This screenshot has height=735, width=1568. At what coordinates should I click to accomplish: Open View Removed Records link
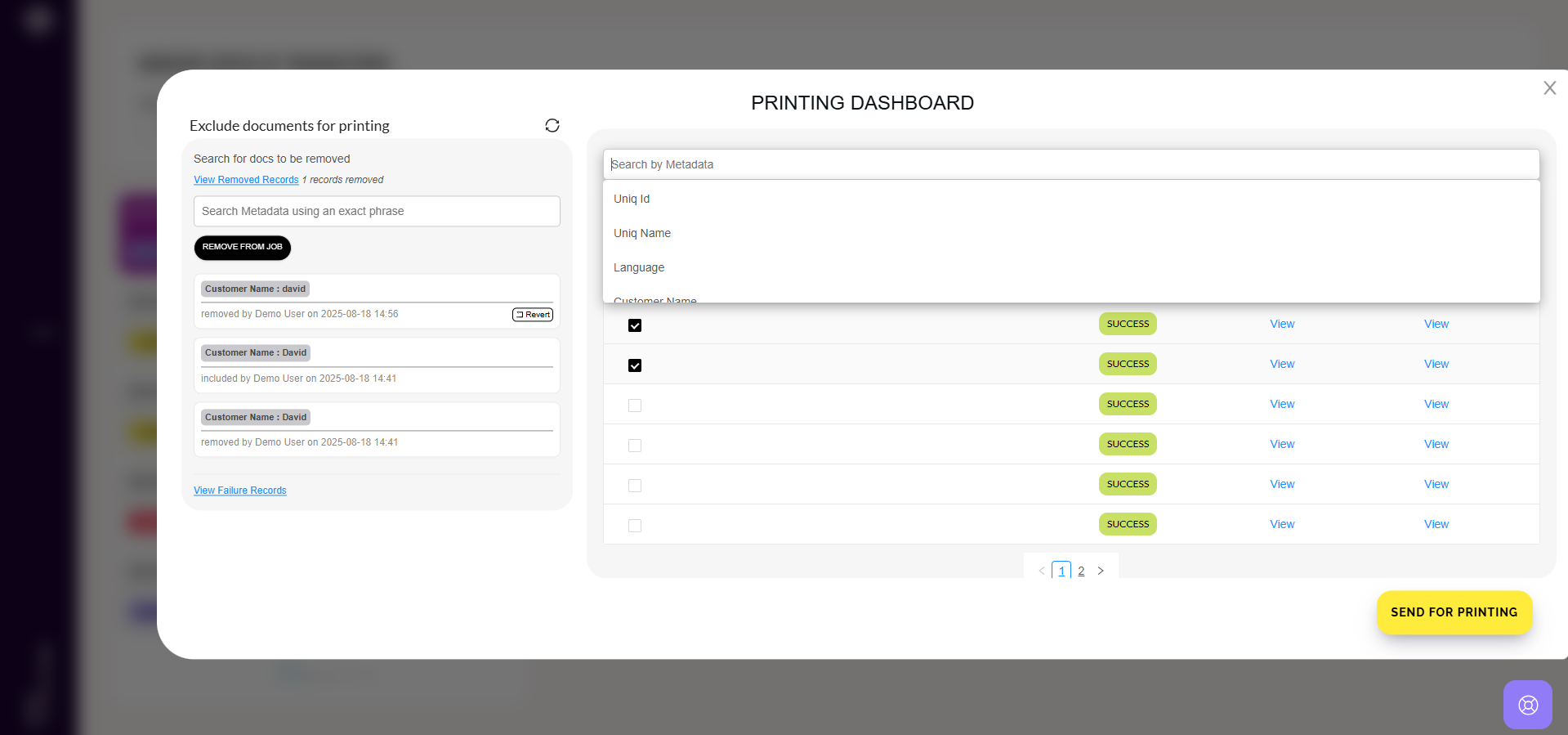(x=246, y=180)
